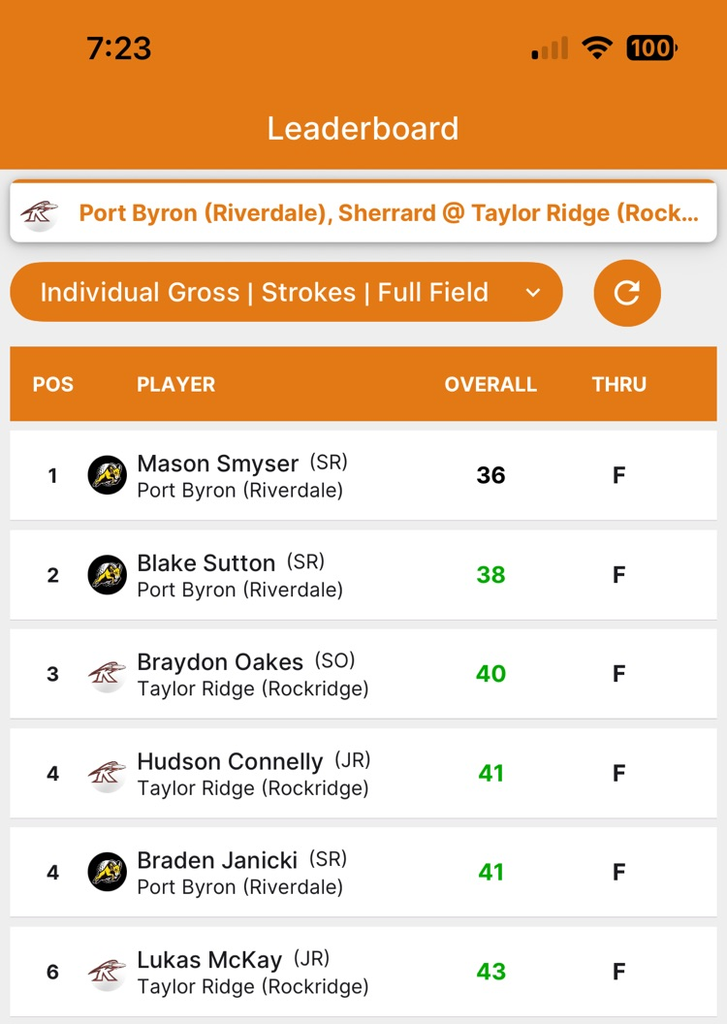Tap Blake Sutton's Riverdale team logo
This screenshot has width=727, height=1024.
click(x=107, y=575)
